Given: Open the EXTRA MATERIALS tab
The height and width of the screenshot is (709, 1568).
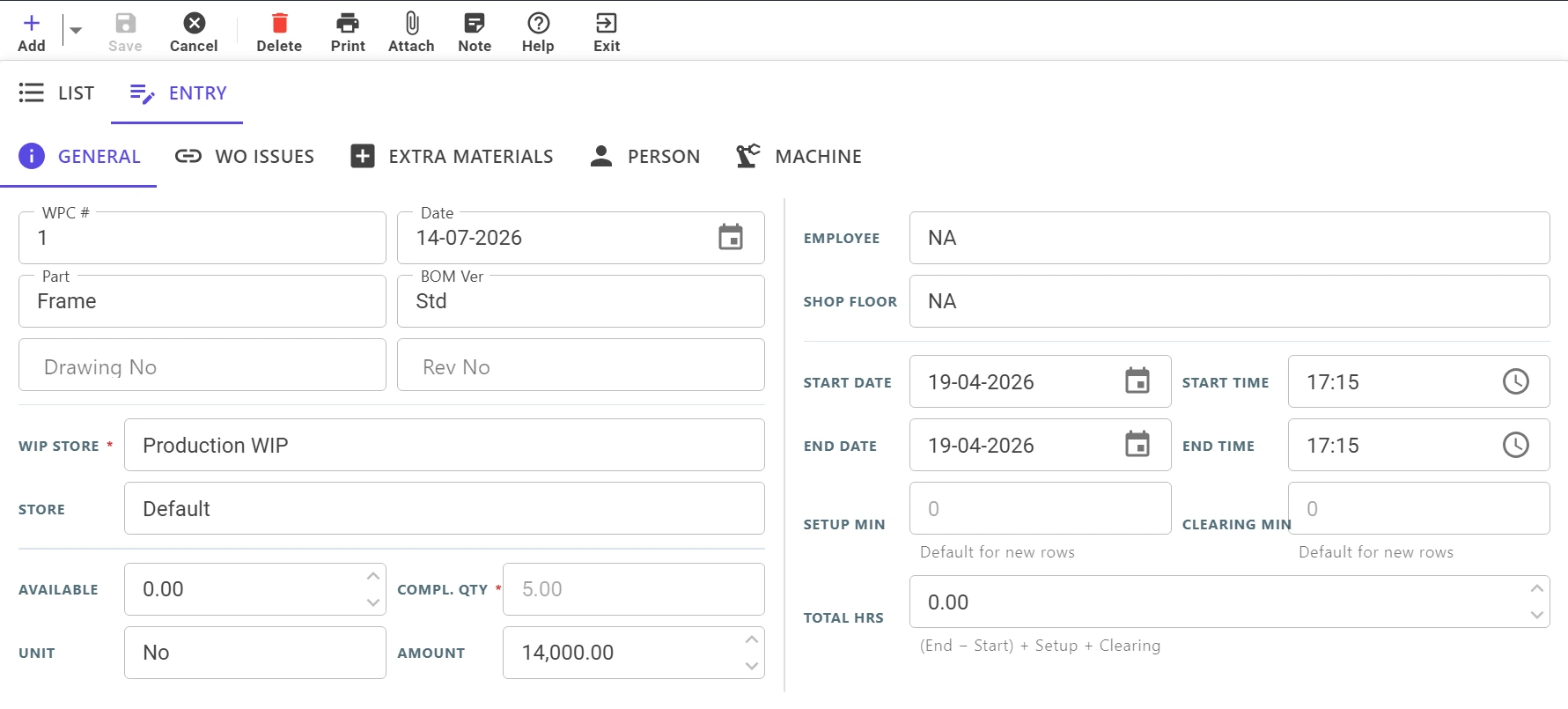Looking at the screenshot, I should click(452, 156).
